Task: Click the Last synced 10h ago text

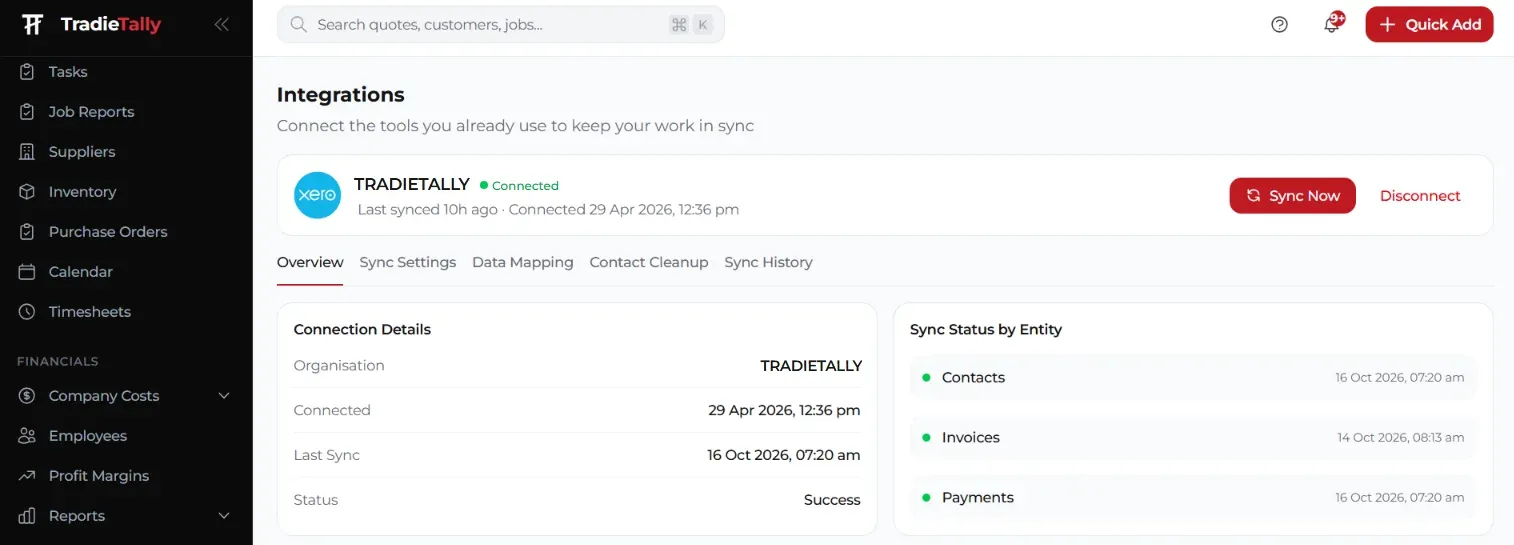Action: [x=427, y=210]
